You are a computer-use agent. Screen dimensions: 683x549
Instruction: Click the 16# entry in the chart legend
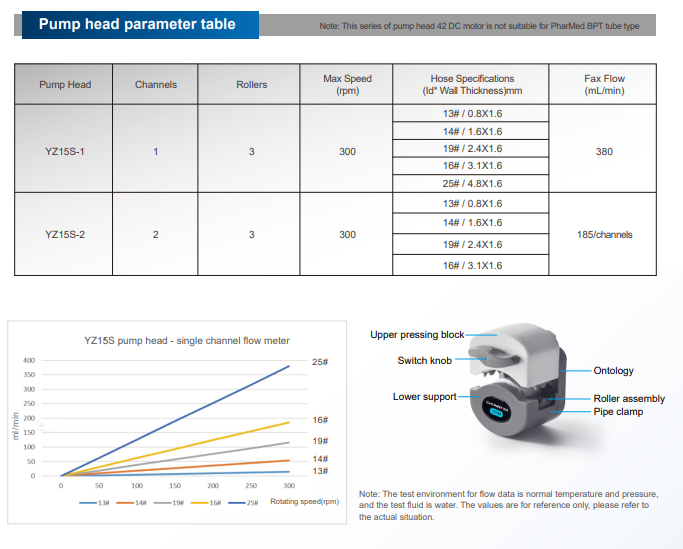(x=206, y=503)
